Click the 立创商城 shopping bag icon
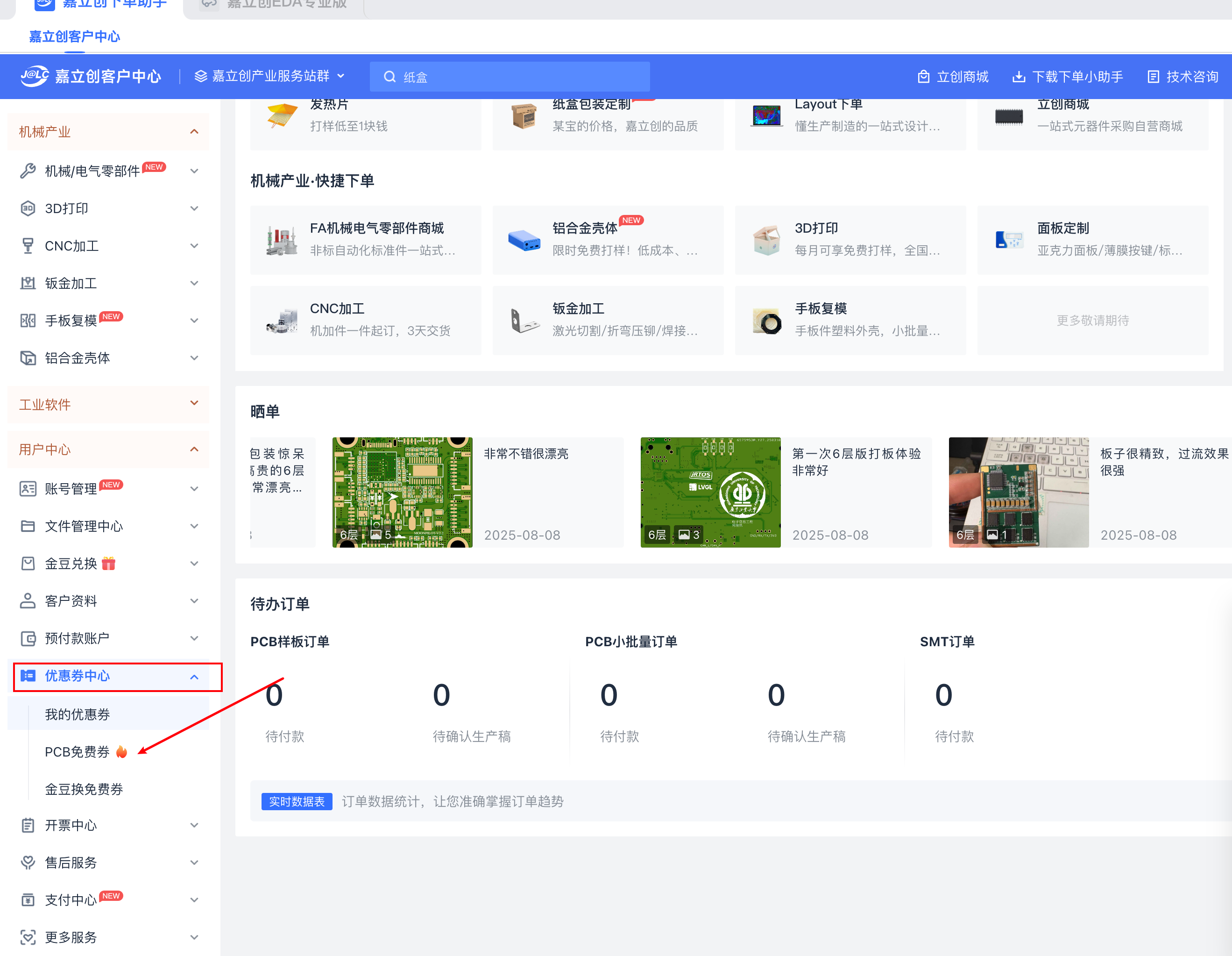The height and width of the screenshot is (956, 1232). pos(923,77)
